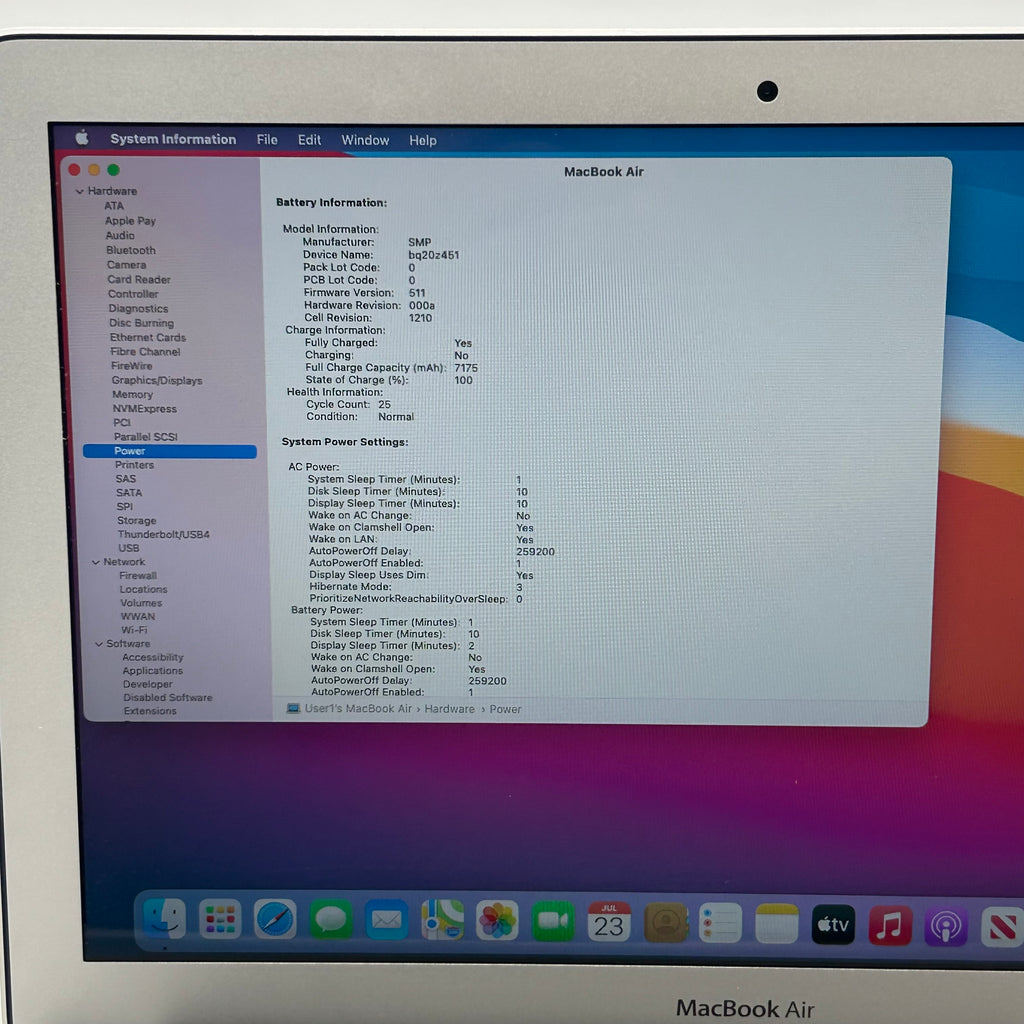Select SATA in the sidebar

pyautogui.click(x=129, y=492)
